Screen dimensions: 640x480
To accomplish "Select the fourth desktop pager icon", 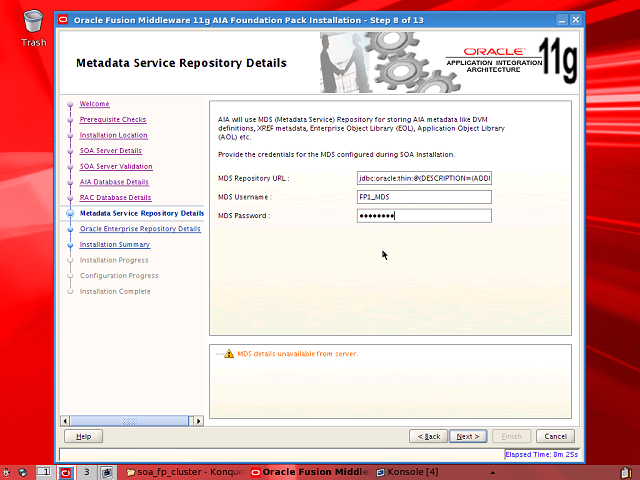I will pos(107,472).
